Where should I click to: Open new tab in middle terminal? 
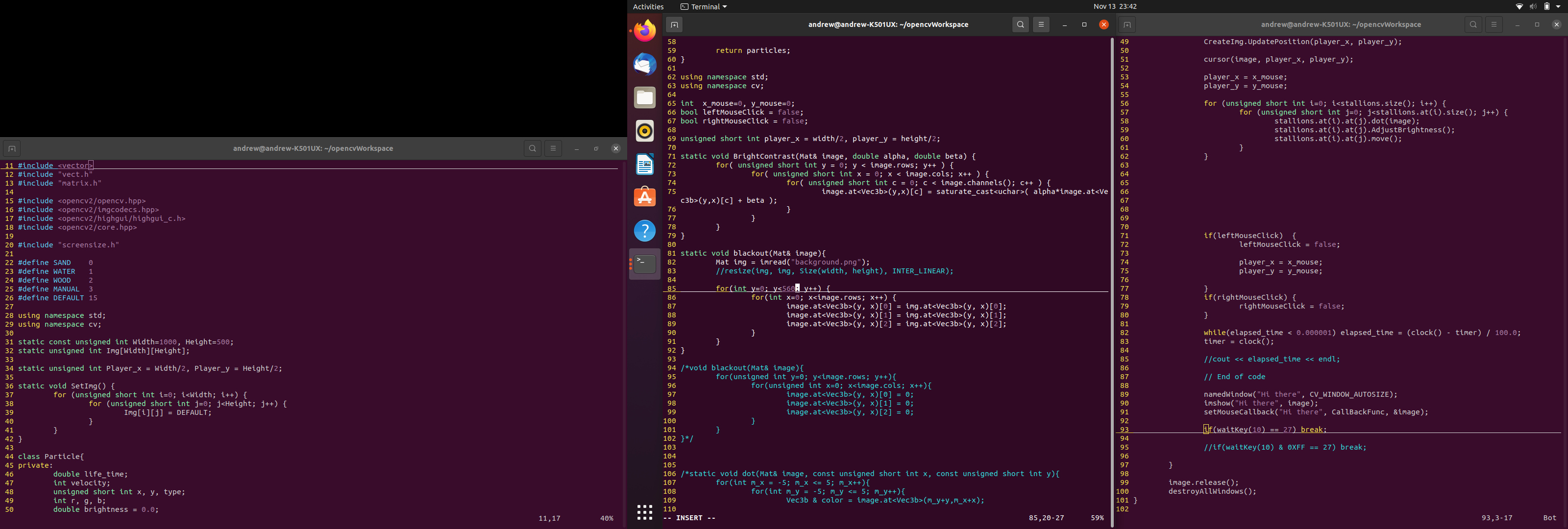674,25
